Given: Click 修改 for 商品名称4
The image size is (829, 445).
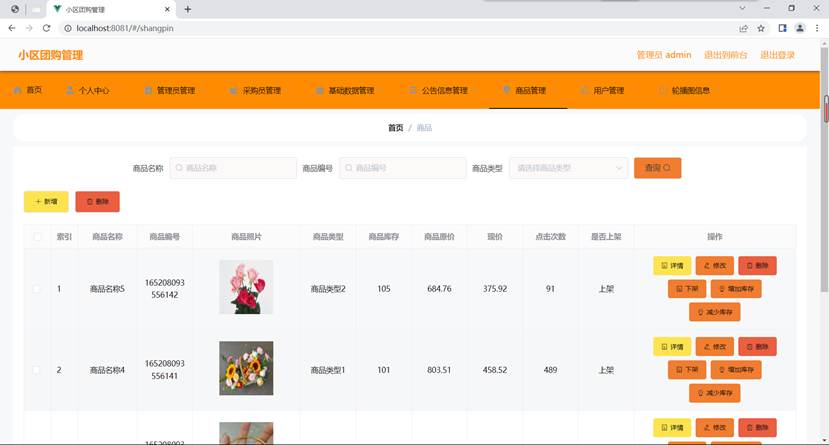Looking at the screenshot, I should pyautogui.click(x=715, y=347).
